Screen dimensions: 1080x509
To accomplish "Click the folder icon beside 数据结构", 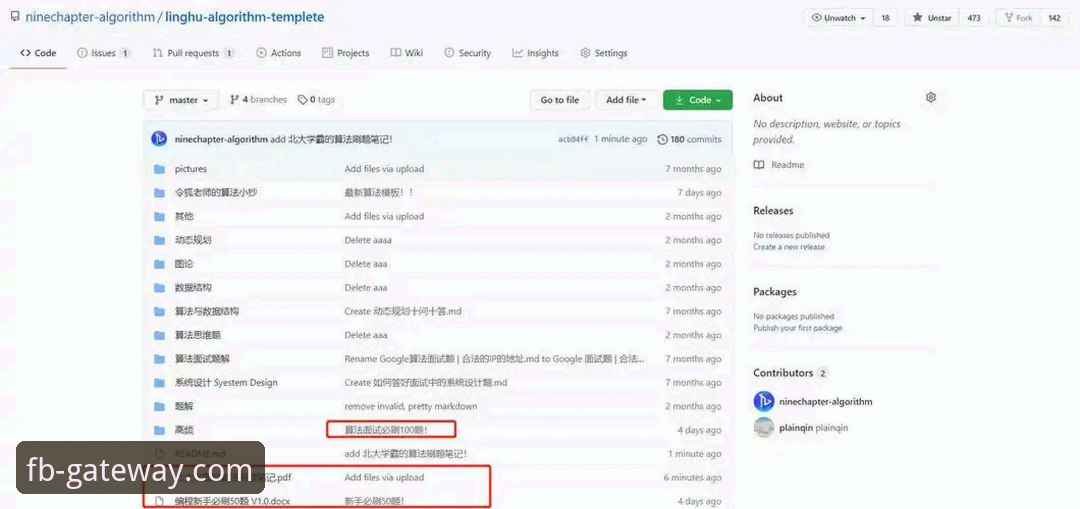I will click(x=160, y=288).
